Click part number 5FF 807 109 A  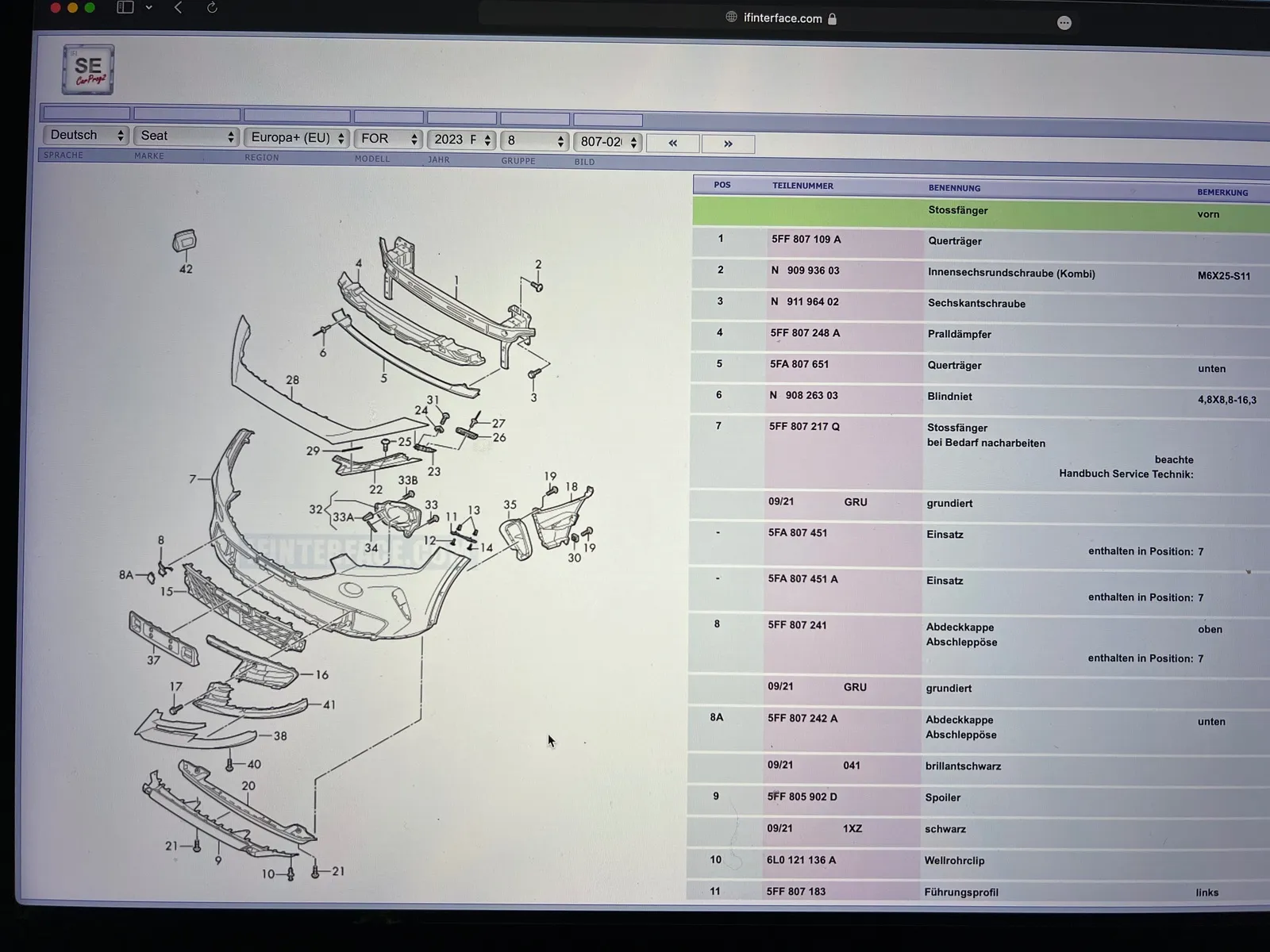click(806, 240)
